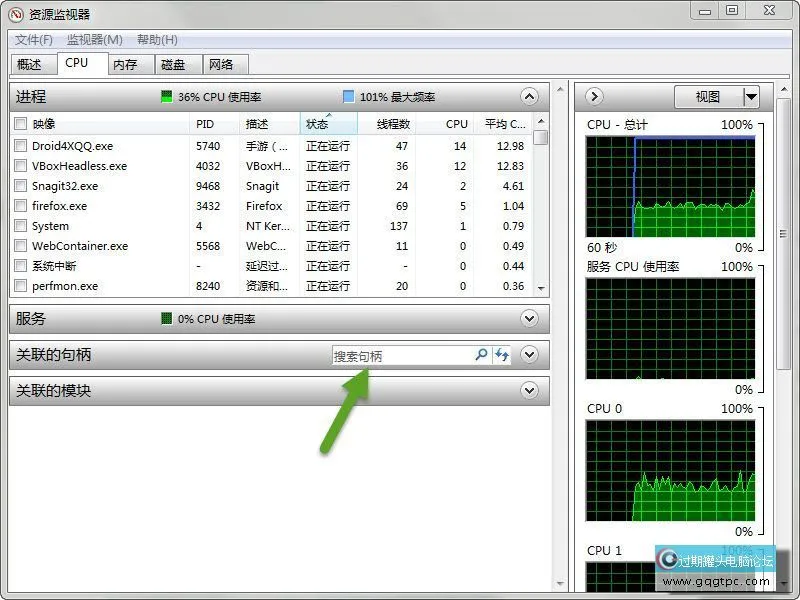Click the process list vertical scrollbar
The width and height of the screenshot is (800, 600).
click(x=541, y=210)
